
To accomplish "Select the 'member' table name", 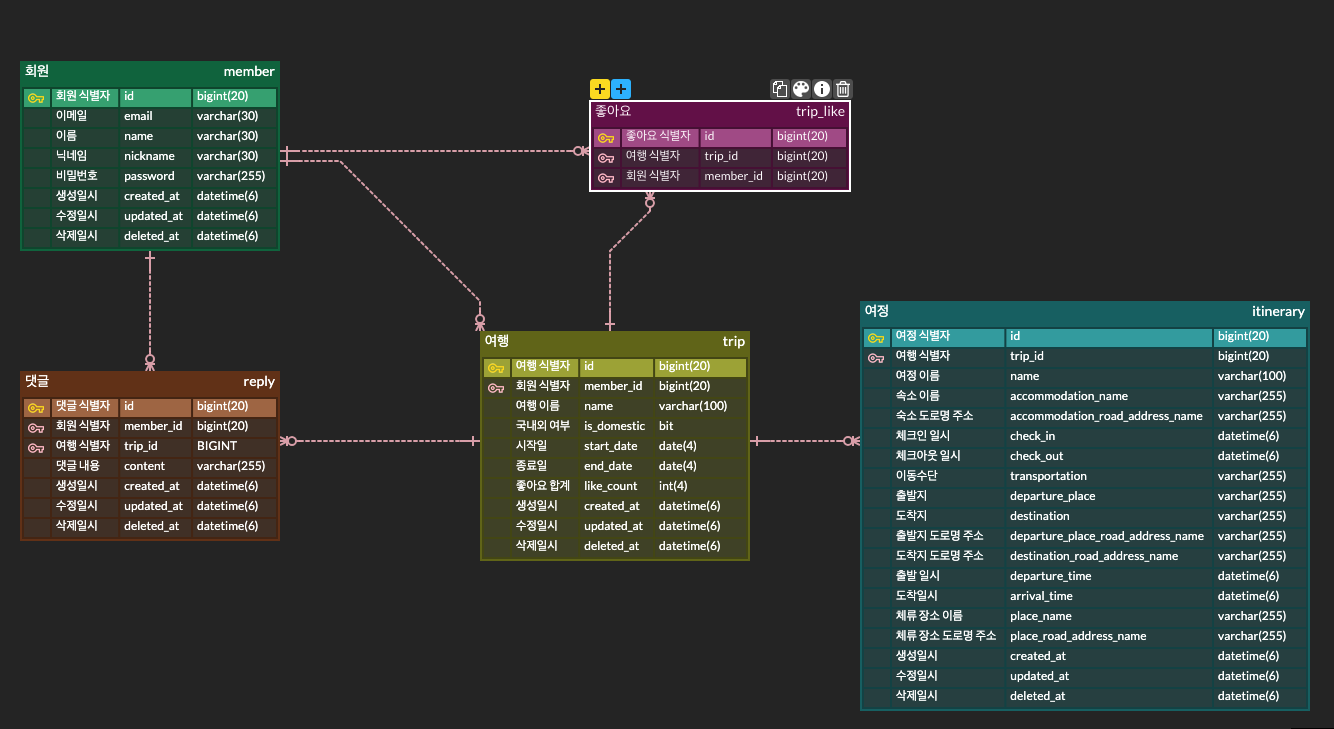I will click(249, 72).
